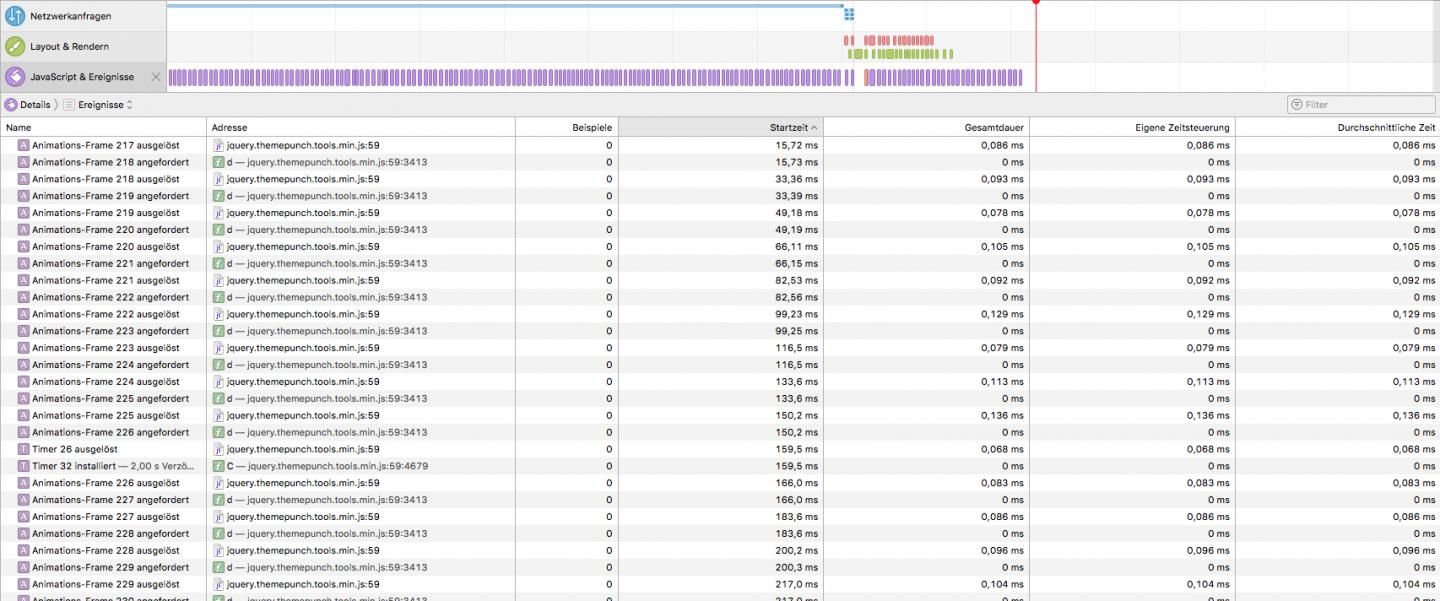
Task: Click the Layout & Rendern timeline icon
Action: (x=15, y=46)
